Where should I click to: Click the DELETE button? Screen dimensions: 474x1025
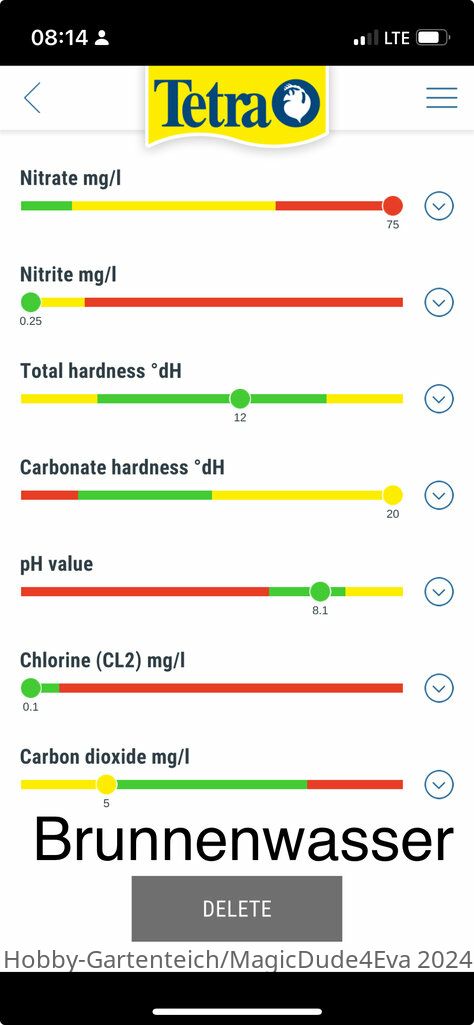(237, 909)
